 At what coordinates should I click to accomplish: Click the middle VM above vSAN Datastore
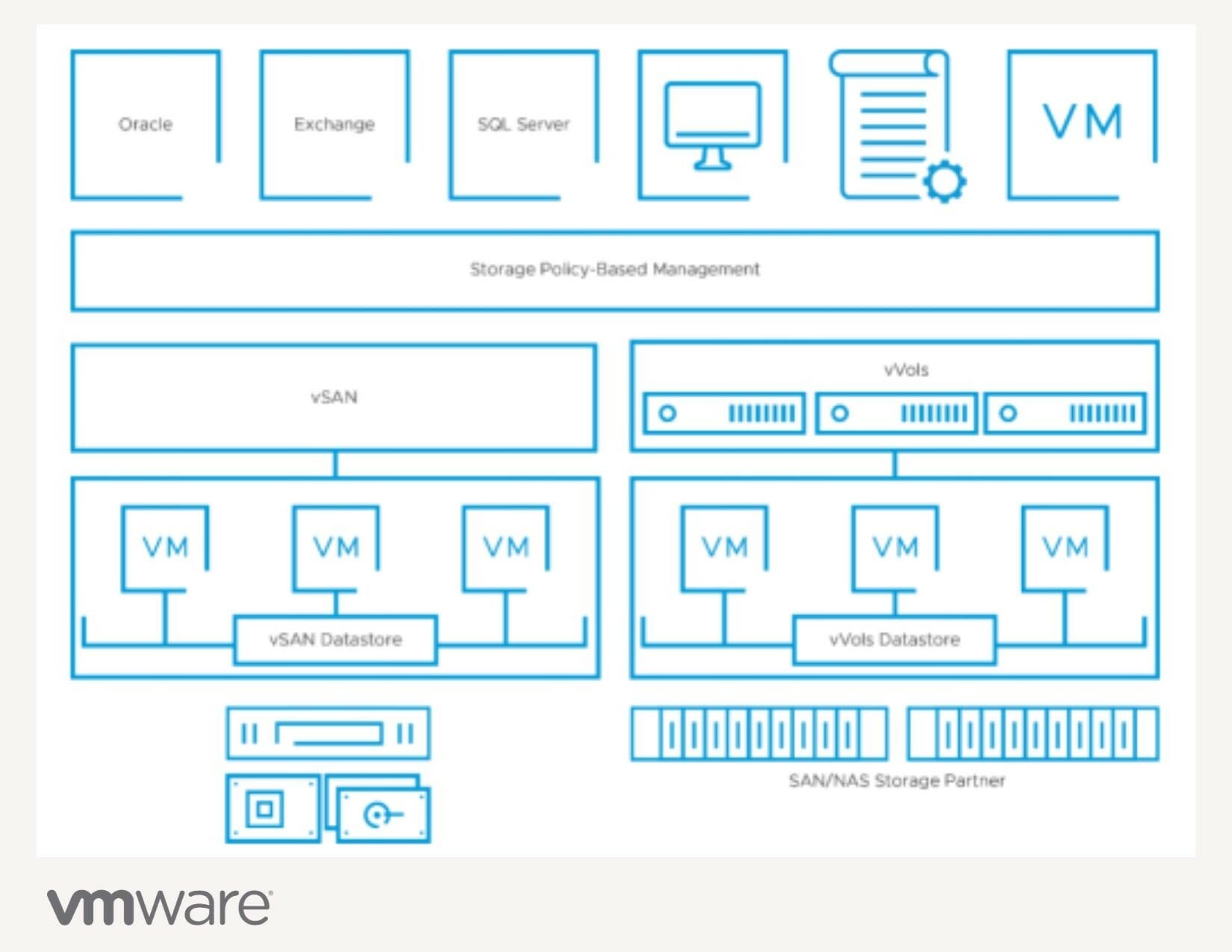(335, 549)
